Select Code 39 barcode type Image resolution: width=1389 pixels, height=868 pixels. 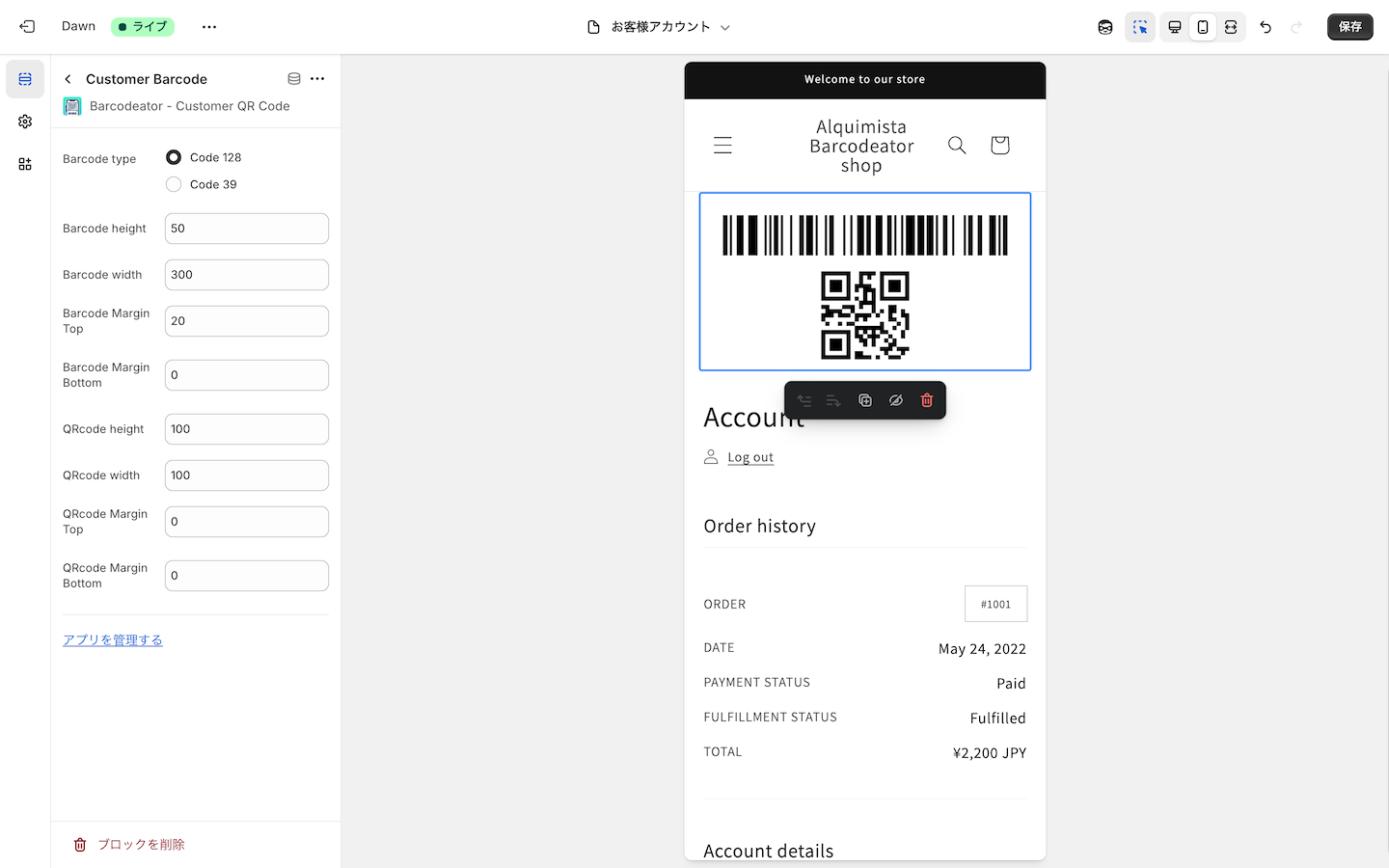[x=174, y=184]
